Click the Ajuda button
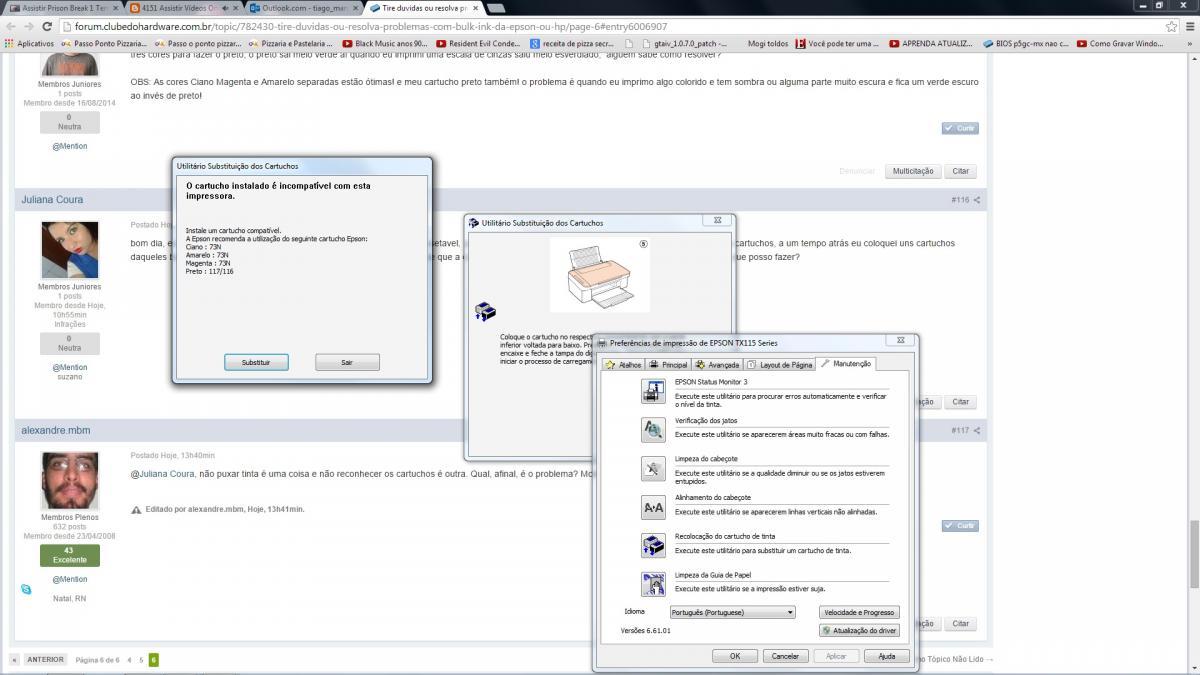This screenshot has height=675, width=1200. tap(887, 656)
